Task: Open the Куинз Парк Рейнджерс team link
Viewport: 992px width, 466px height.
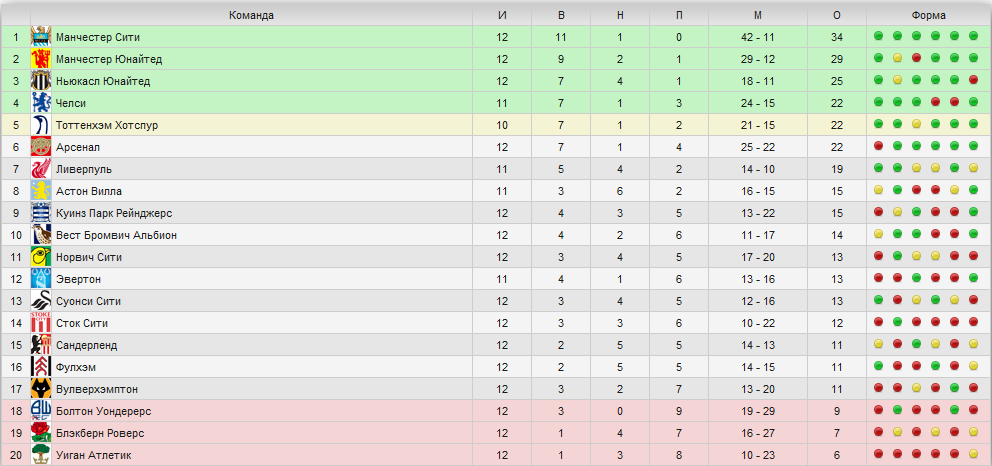Action: tap(114, 213)
